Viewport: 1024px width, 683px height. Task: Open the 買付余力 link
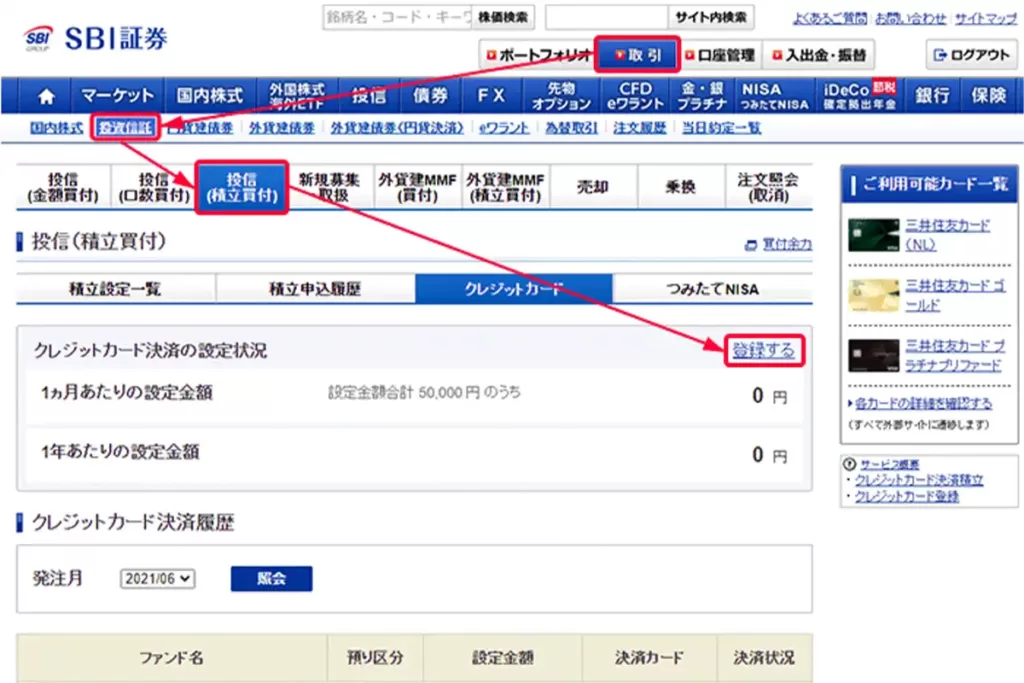point(786,243)
